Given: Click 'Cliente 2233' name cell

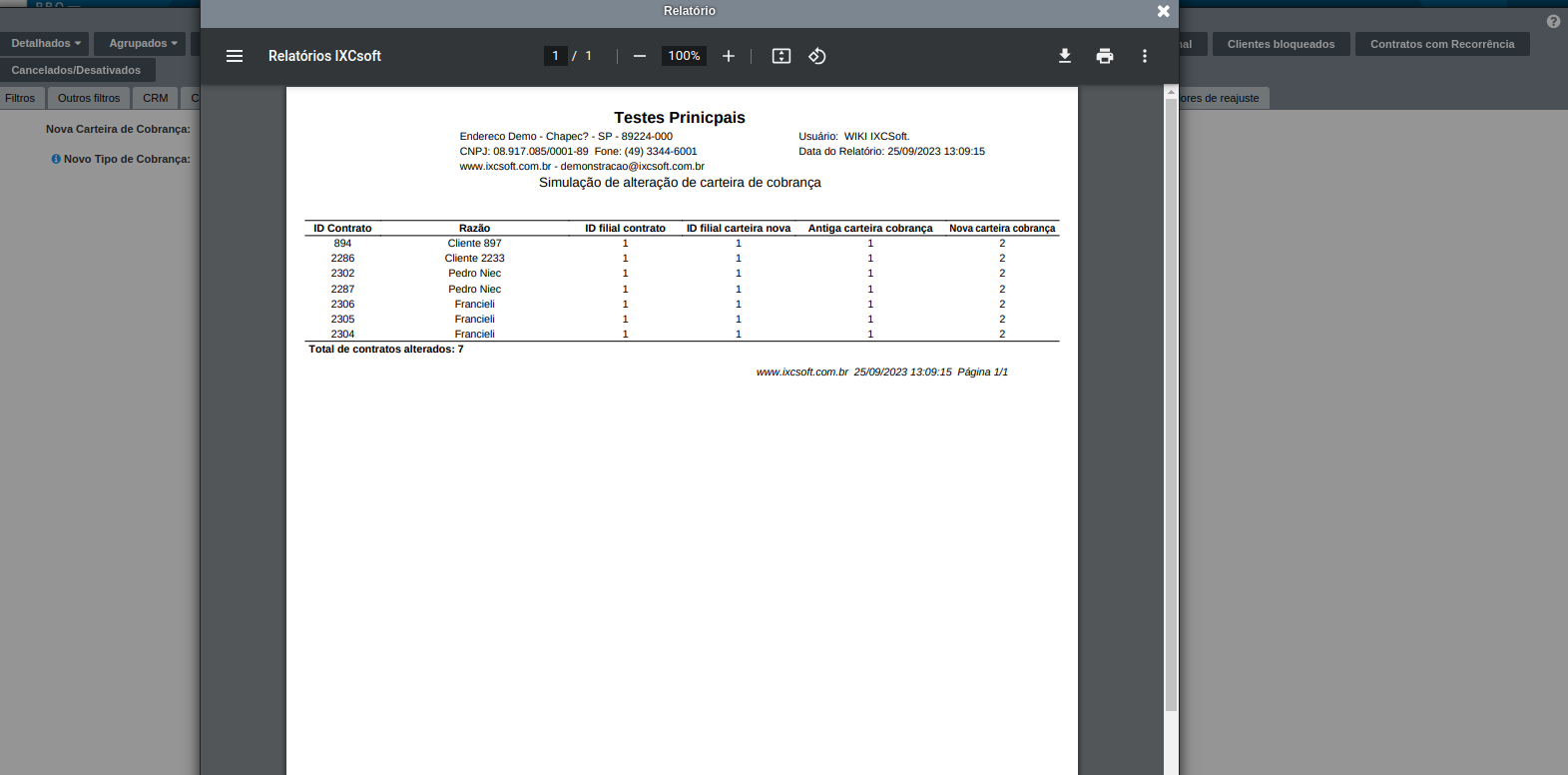Looking at the screenshot, I should (x=475, y=259).
